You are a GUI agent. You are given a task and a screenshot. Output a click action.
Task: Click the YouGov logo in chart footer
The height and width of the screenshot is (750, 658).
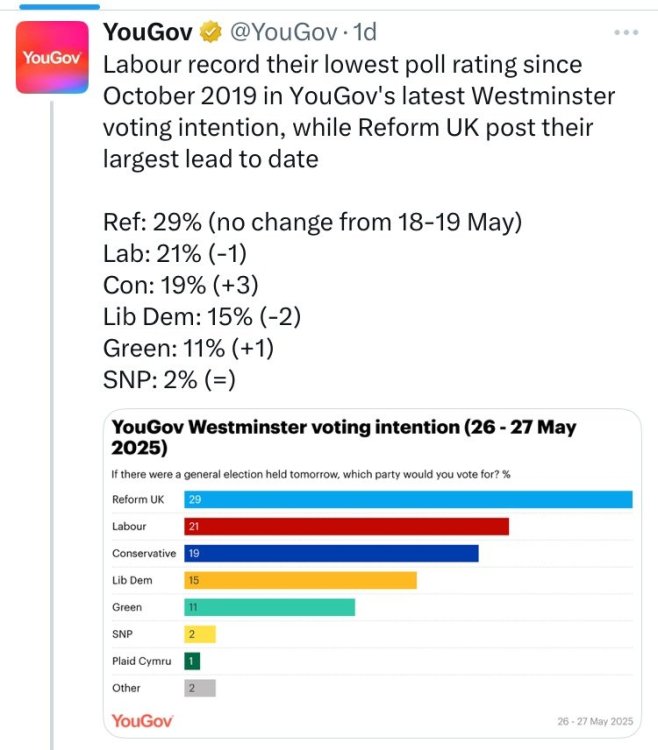[142, 721]
